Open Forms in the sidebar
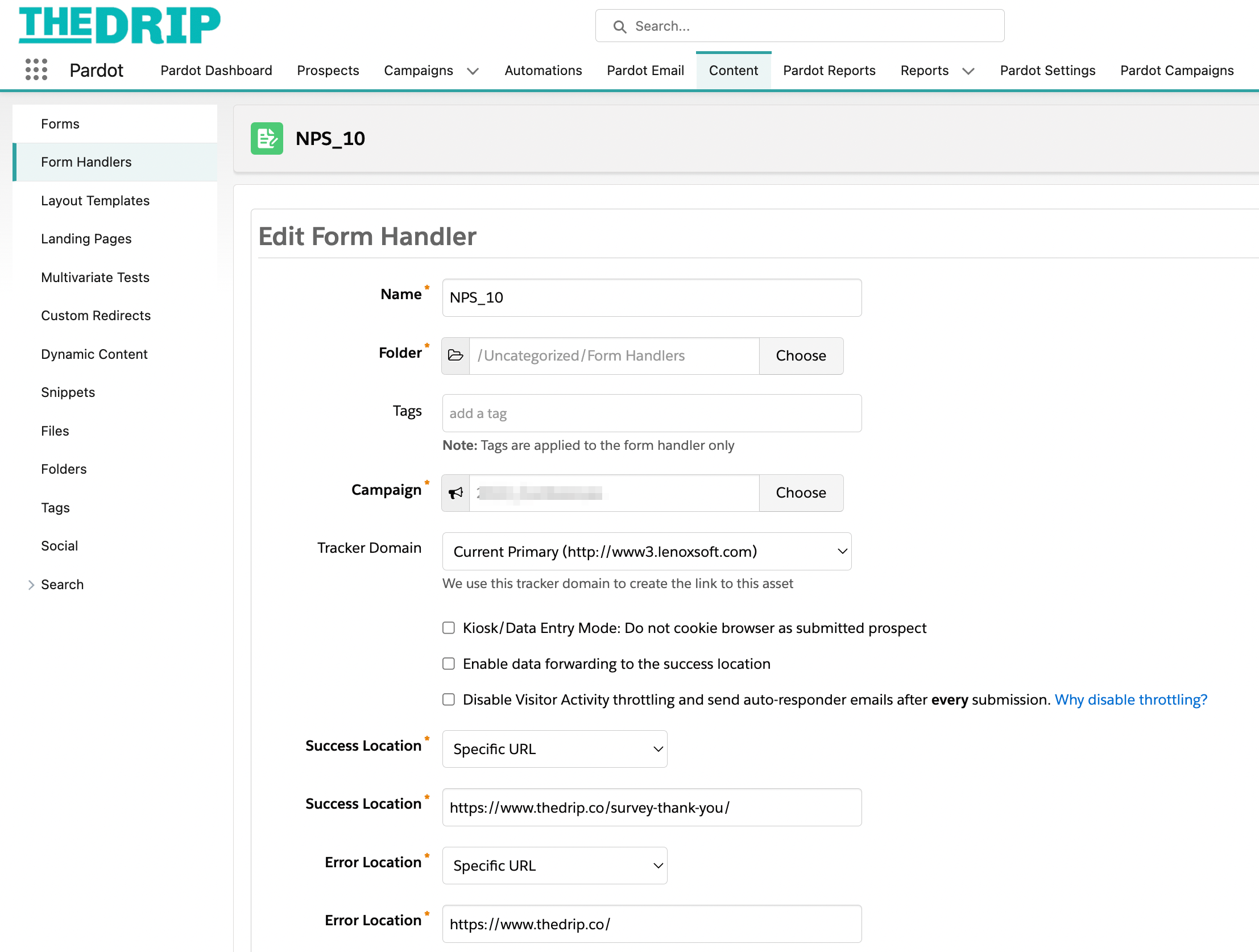Image resolution: width=1259 pixels, height=952 pixels. click(115, 124)
